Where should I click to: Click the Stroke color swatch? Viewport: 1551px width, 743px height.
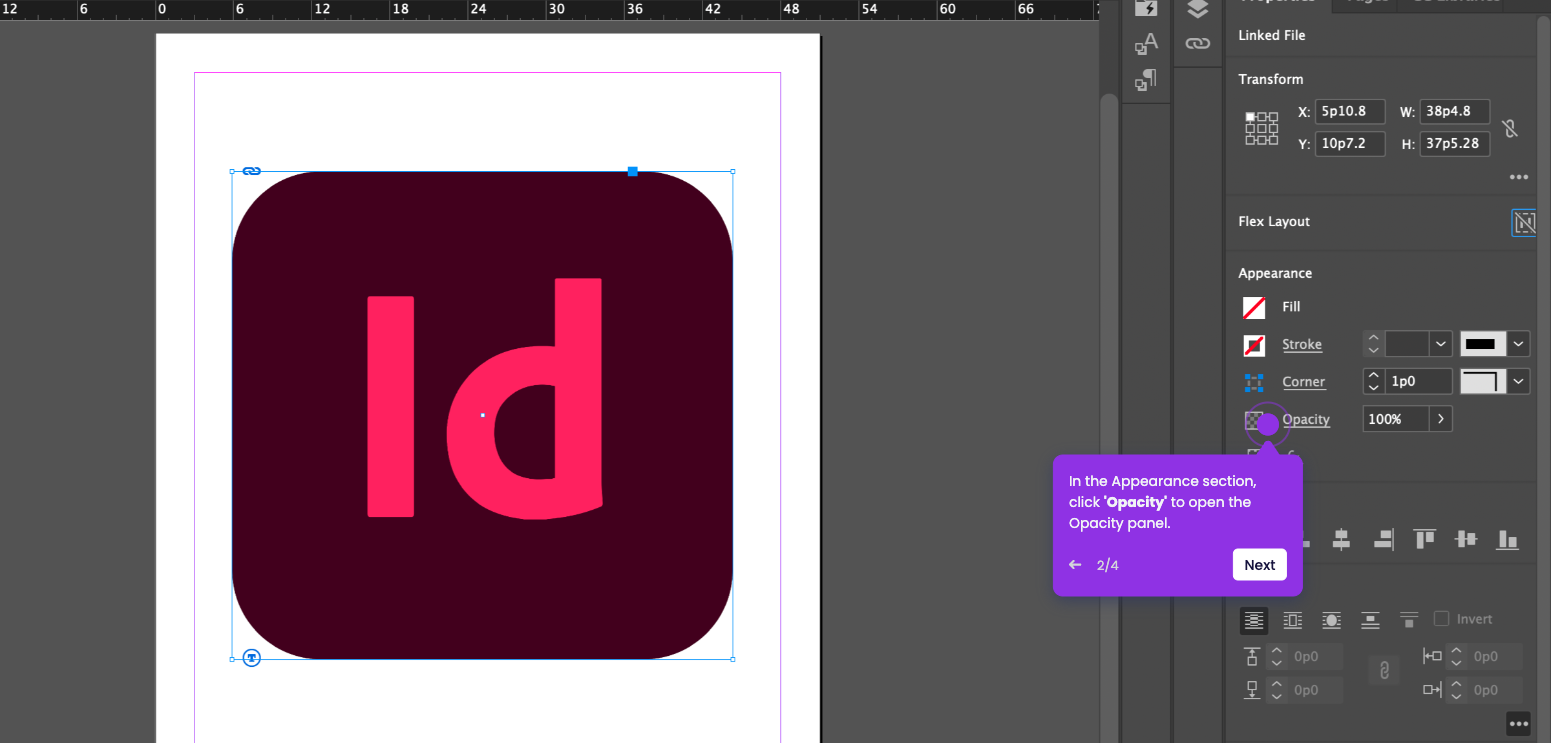(x=1254, y=345)
